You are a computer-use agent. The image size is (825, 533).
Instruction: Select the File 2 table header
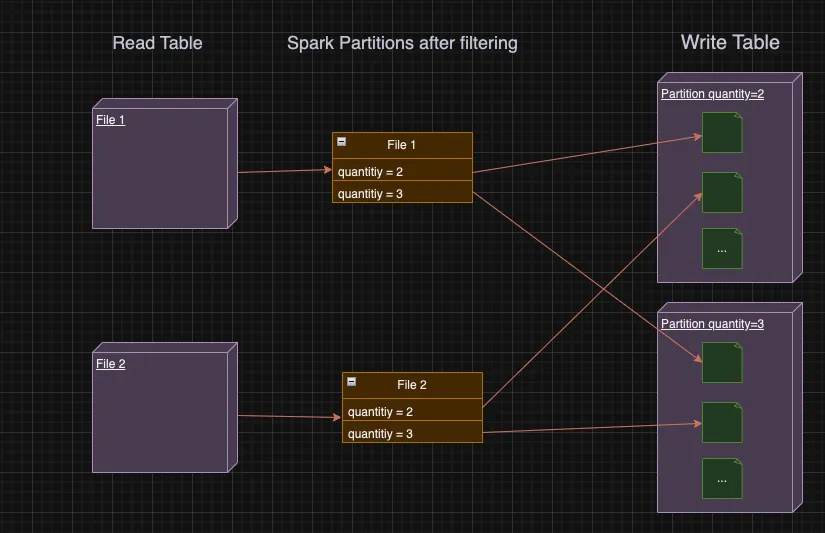pos(412,386)
